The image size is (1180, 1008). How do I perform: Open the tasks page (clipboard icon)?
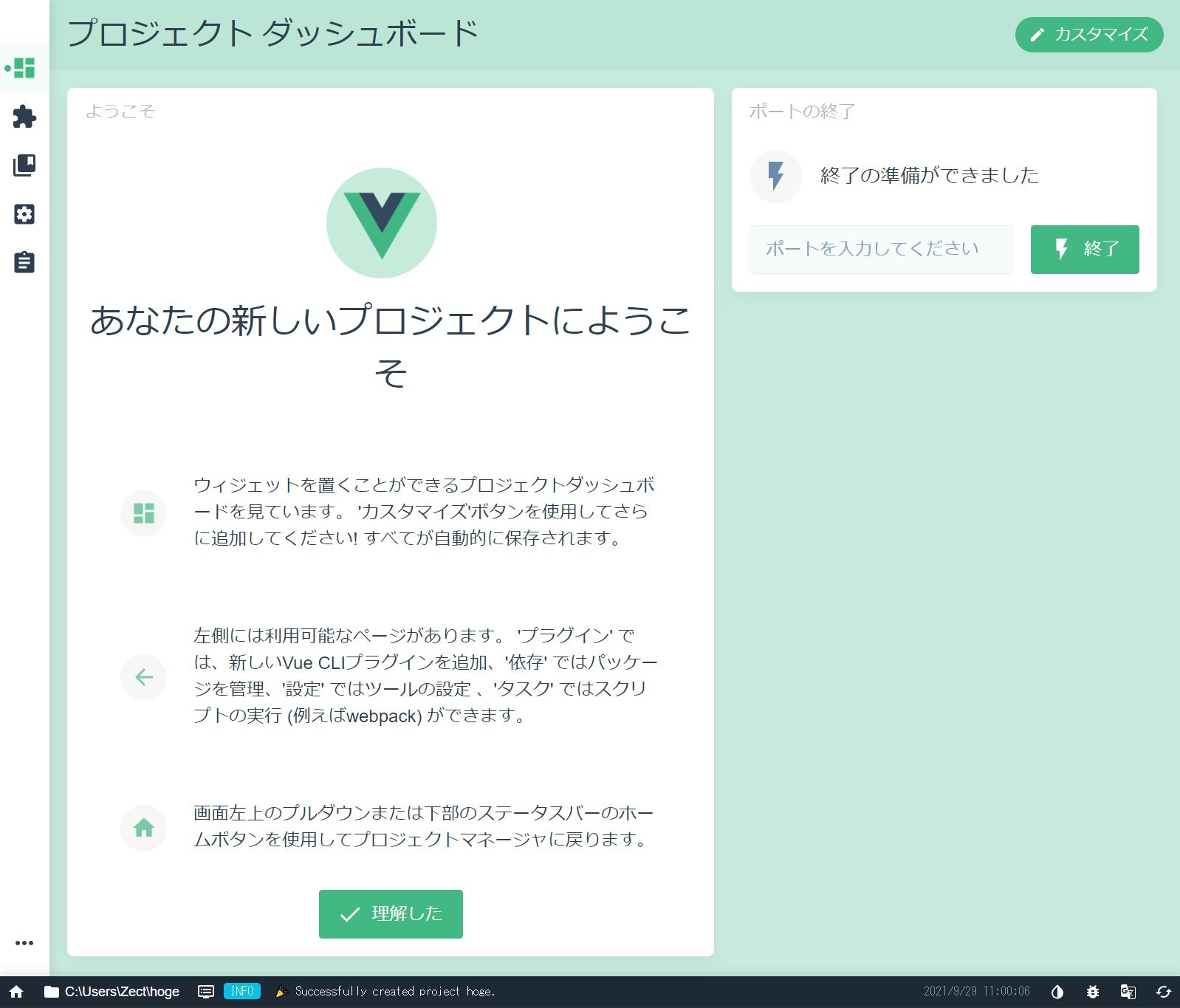point(24,262)
